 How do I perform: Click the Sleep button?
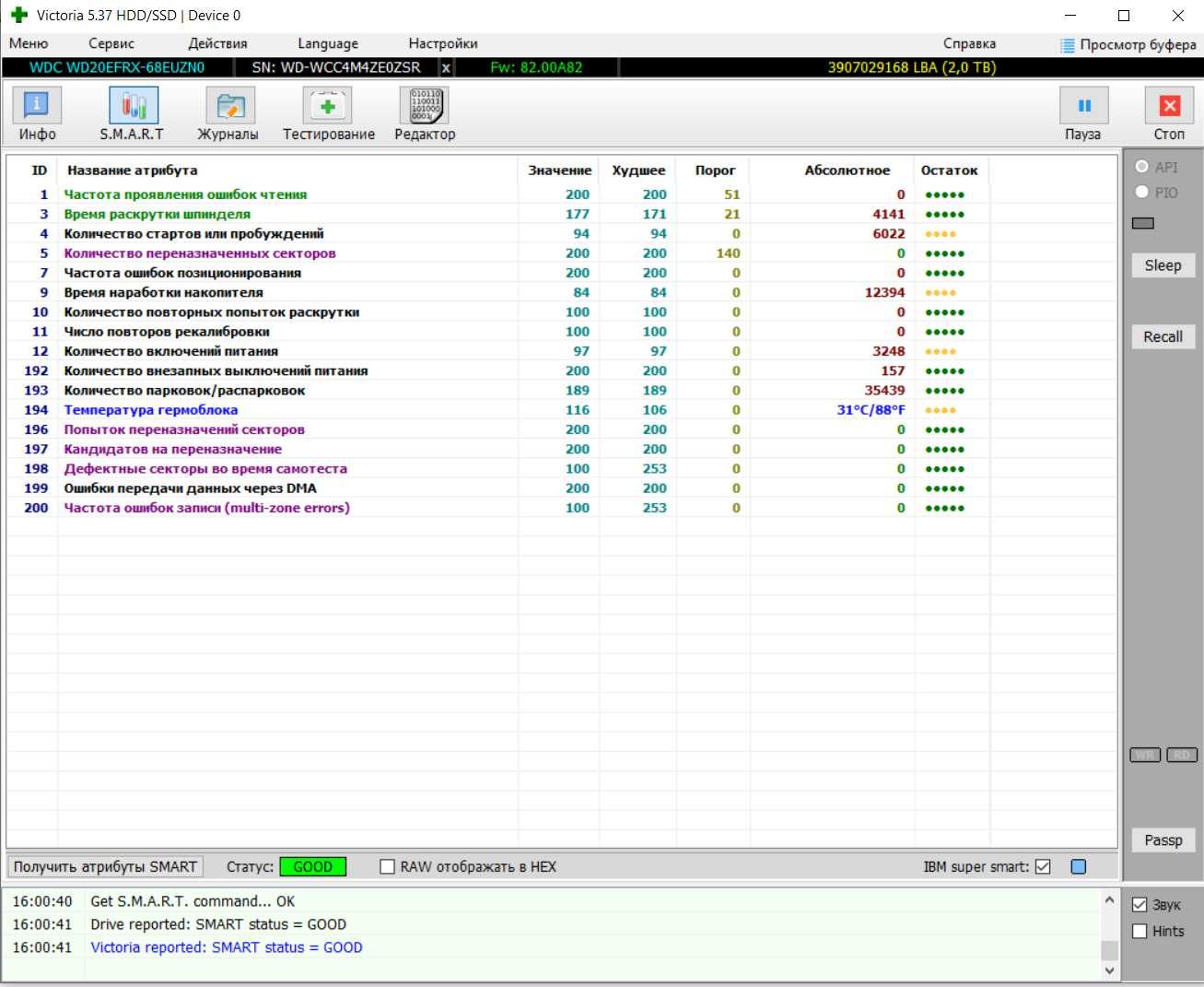[1163, 265]
